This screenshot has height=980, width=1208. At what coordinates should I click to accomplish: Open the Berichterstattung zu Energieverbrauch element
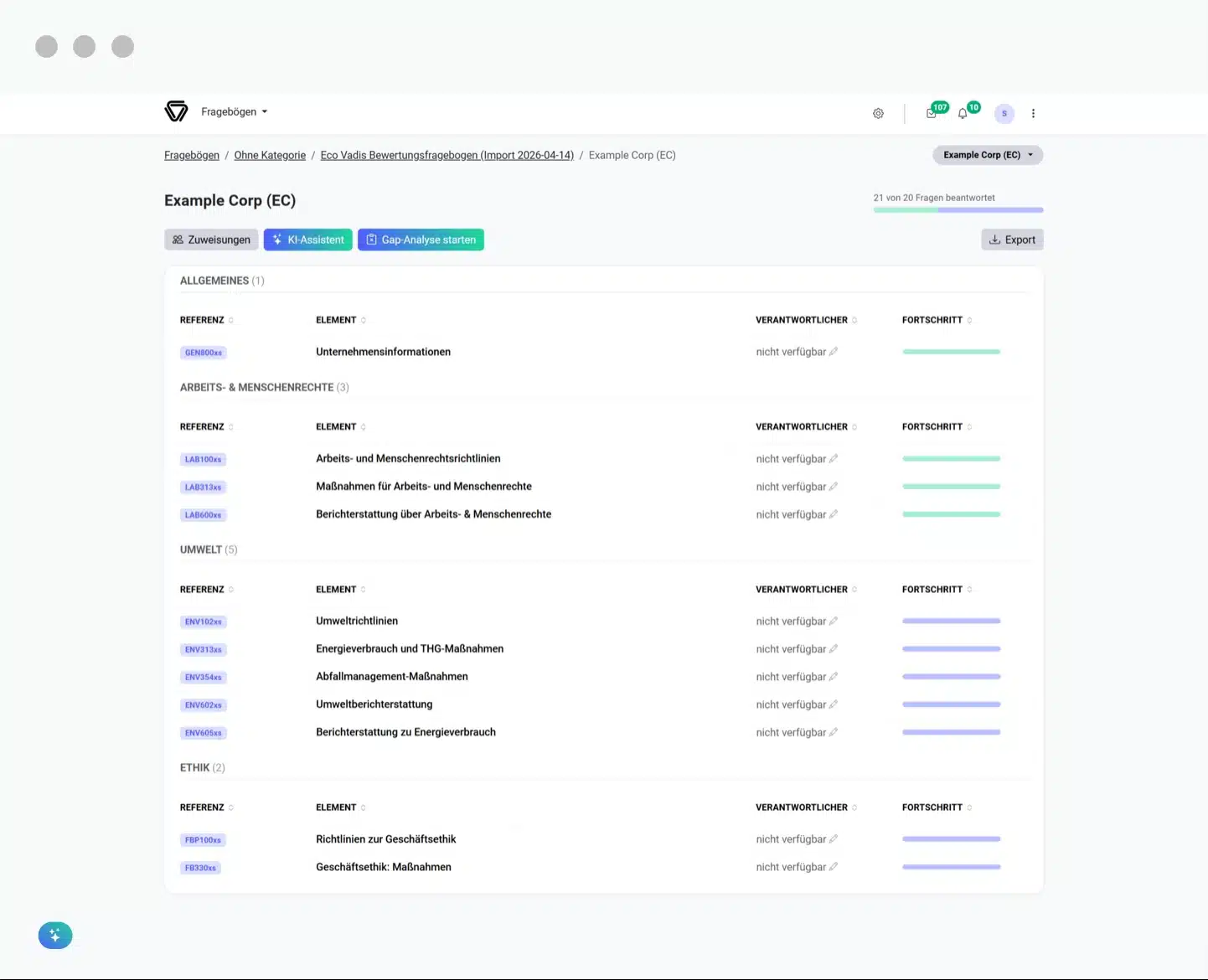tap(406, 732)
